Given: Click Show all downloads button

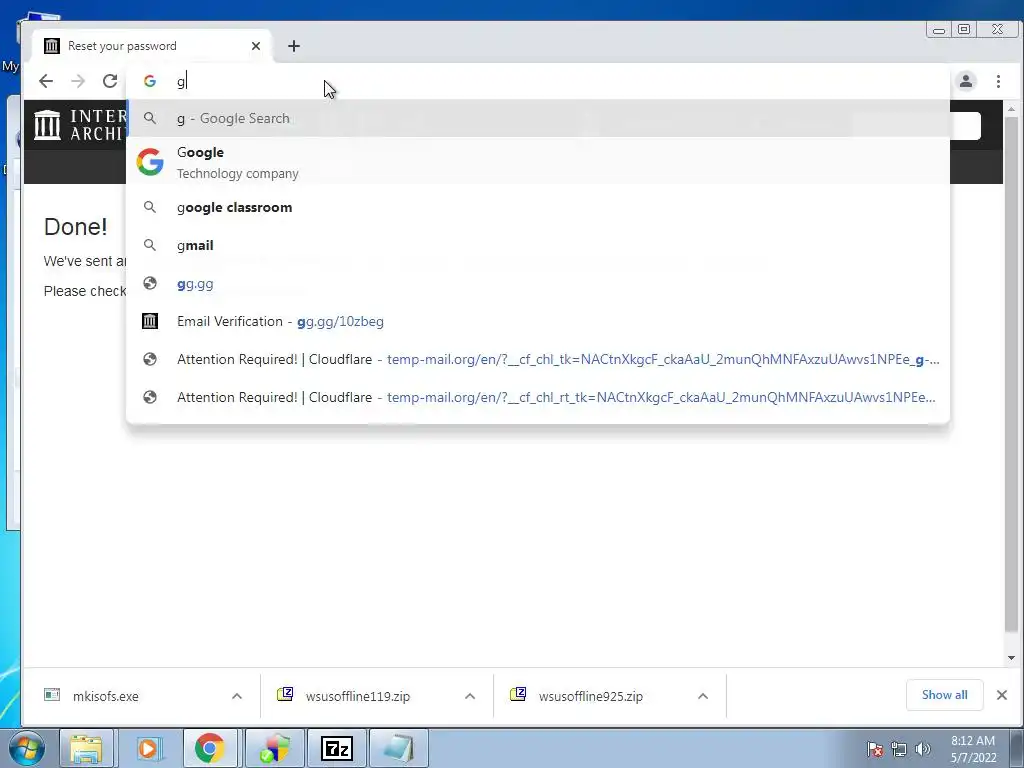Looking at the screenshot, I should click(x=944, y=695).
